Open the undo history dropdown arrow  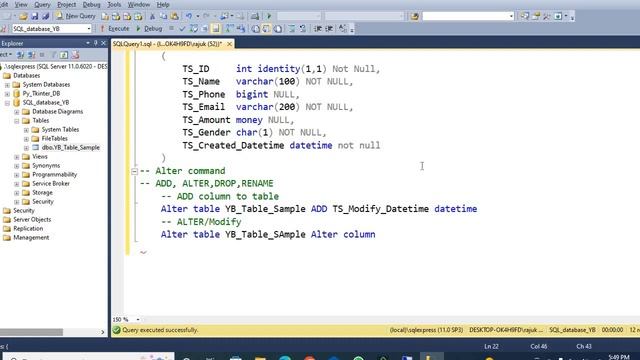point(198,16)
